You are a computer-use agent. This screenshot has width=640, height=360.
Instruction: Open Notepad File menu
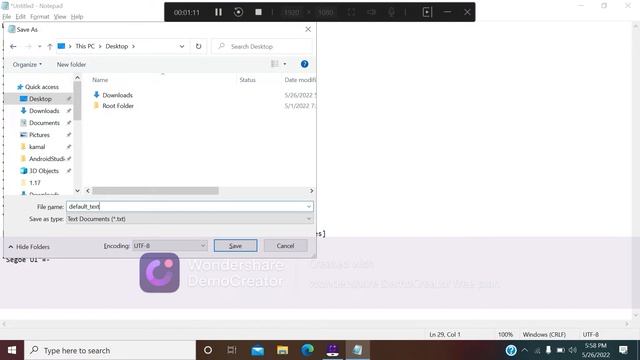7,17
